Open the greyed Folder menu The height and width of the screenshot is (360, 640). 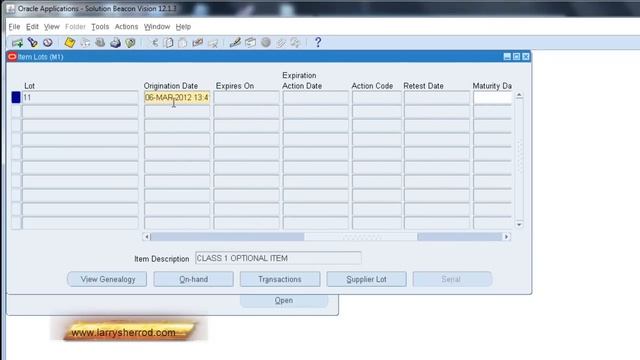point(76,27)
